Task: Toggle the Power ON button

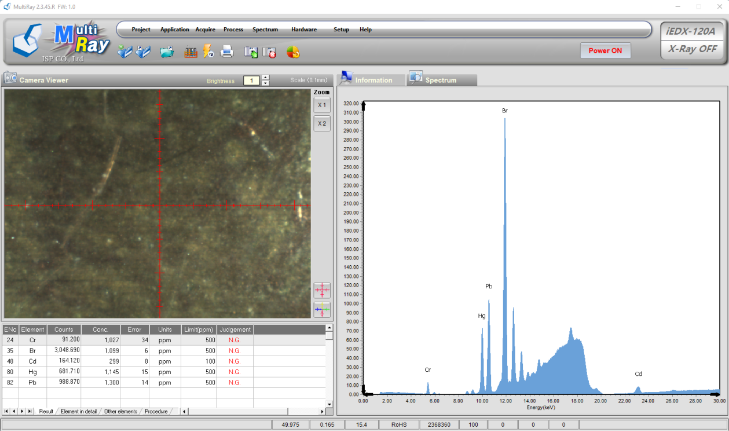Action: (x=605, y=50)
